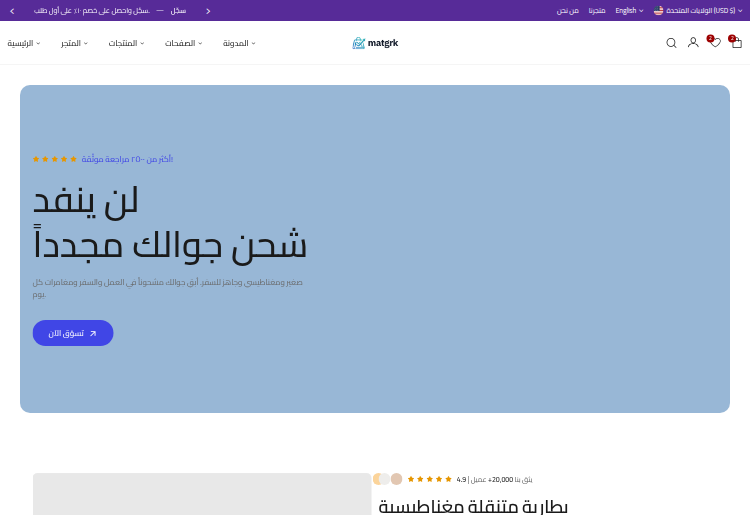
Task: Click the hero heading لن ينفد
Action: pos(86,201)
